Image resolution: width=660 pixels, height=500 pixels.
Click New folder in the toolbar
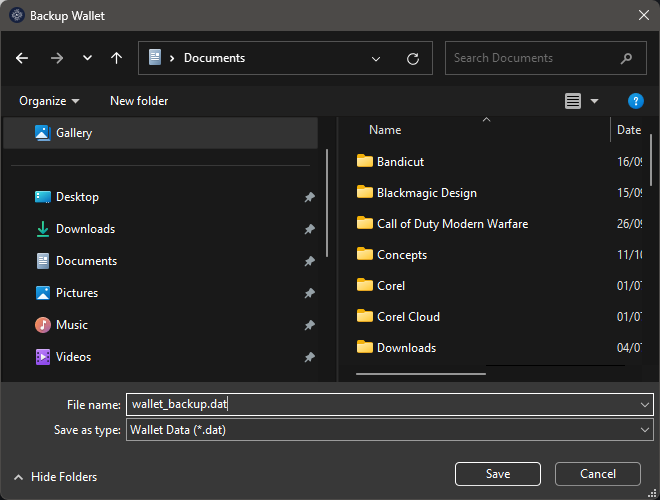[x=139, y=101]
